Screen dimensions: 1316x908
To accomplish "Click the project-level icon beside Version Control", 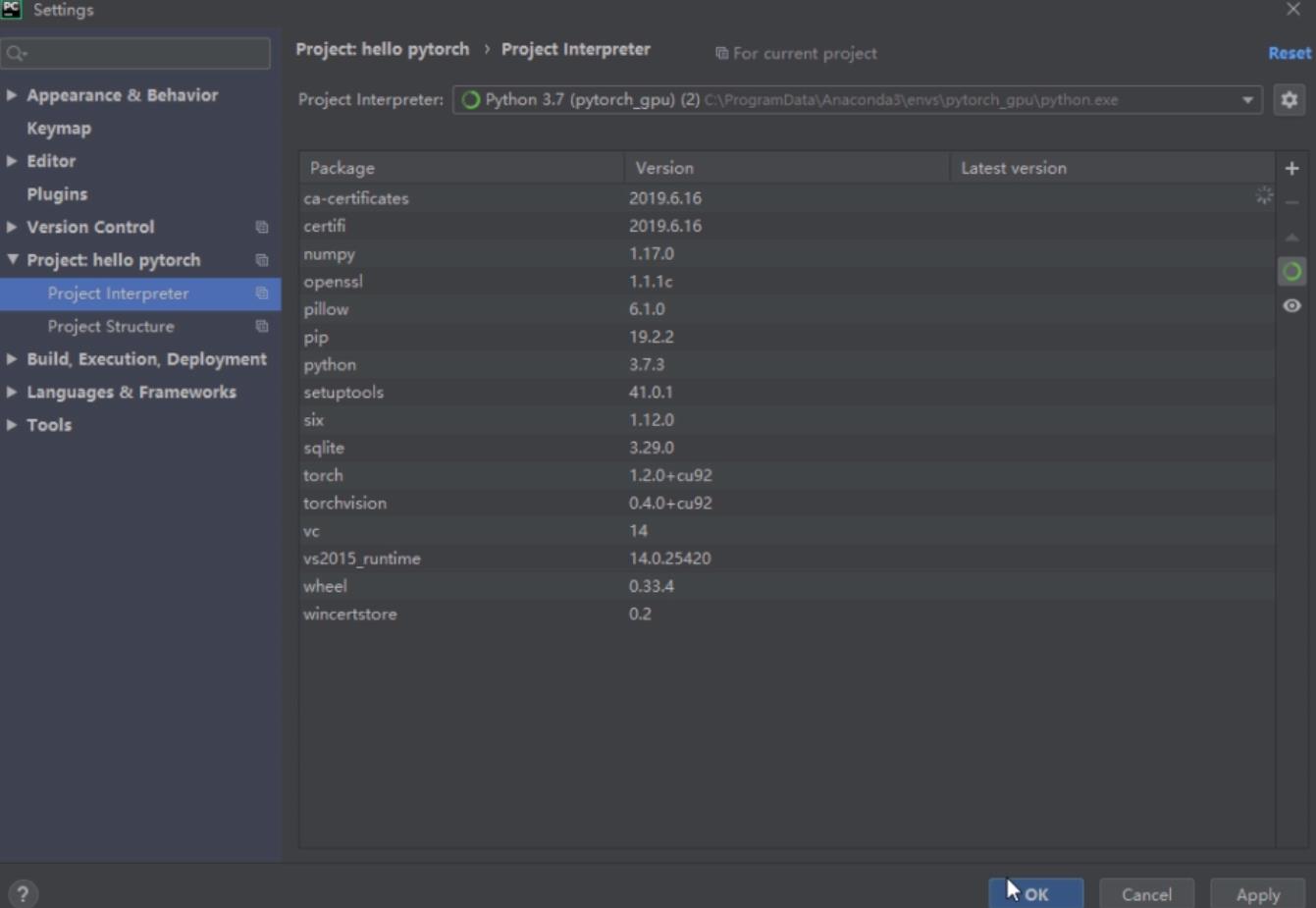I will click(x=262, y=228).
